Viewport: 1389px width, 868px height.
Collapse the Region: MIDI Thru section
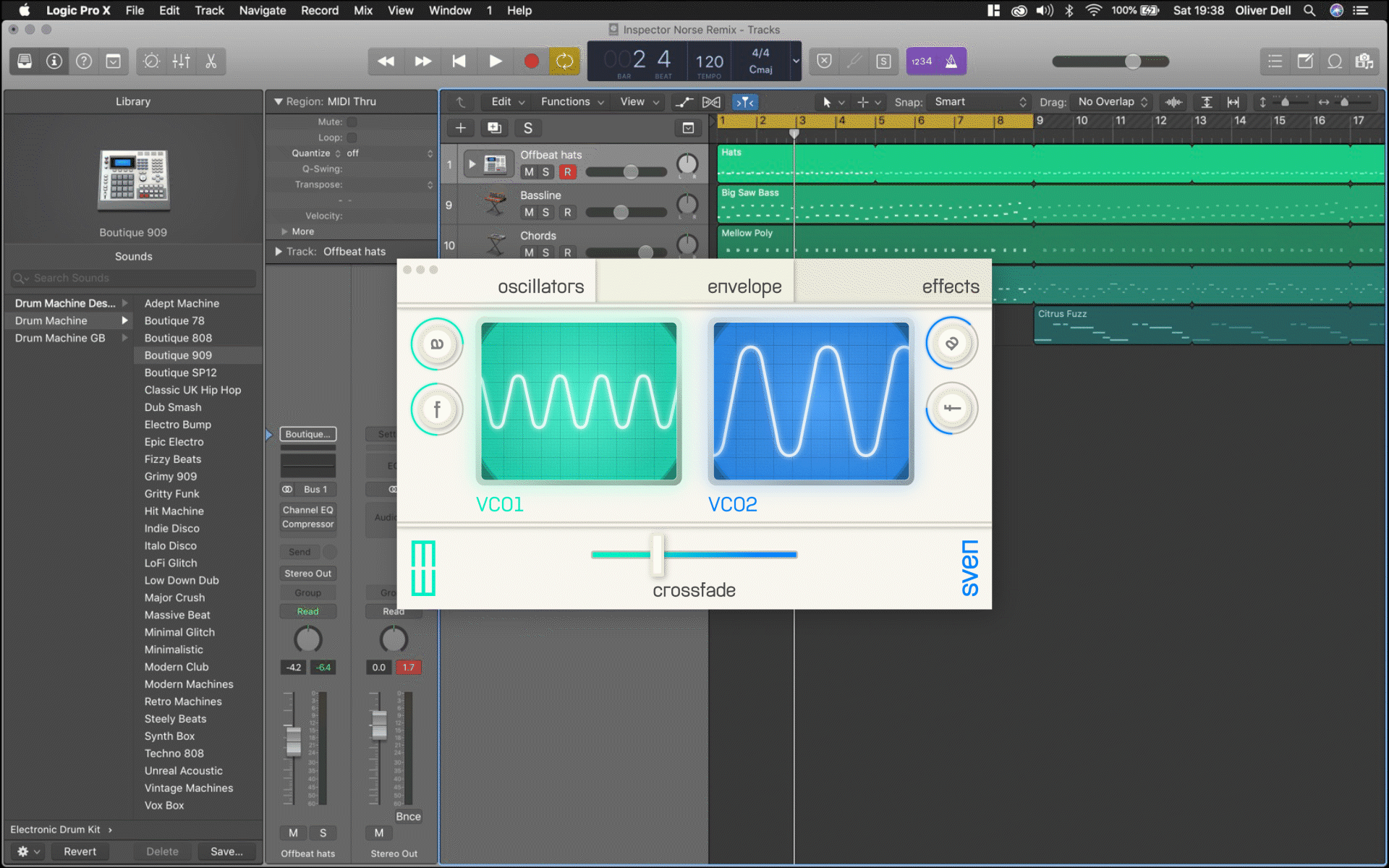[x=279, y=102]
